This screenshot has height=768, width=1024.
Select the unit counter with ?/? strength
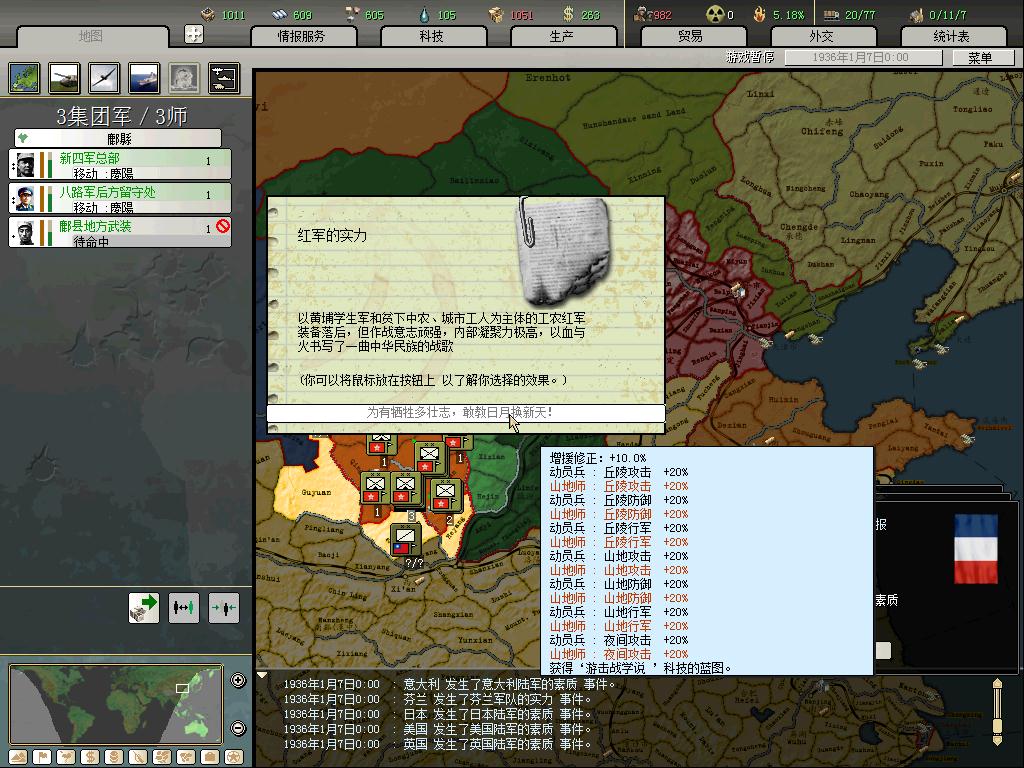pos(405,540)
